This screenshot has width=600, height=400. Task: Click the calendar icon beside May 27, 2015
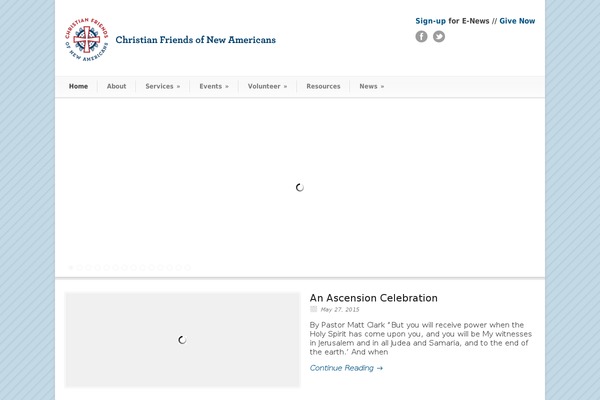coord(313,309)
